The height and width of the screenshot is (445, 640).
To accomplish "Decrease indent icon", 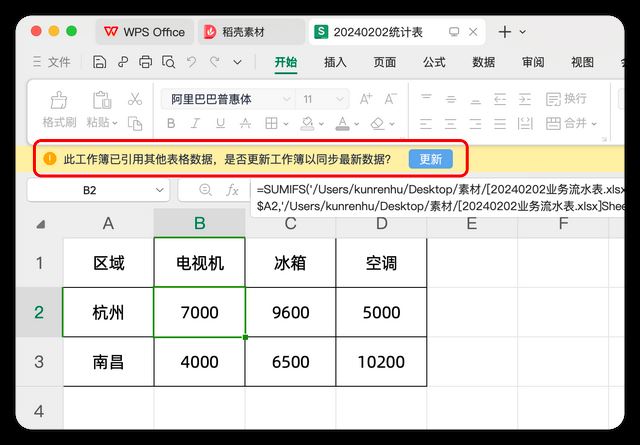I will (x=500, y=99).
